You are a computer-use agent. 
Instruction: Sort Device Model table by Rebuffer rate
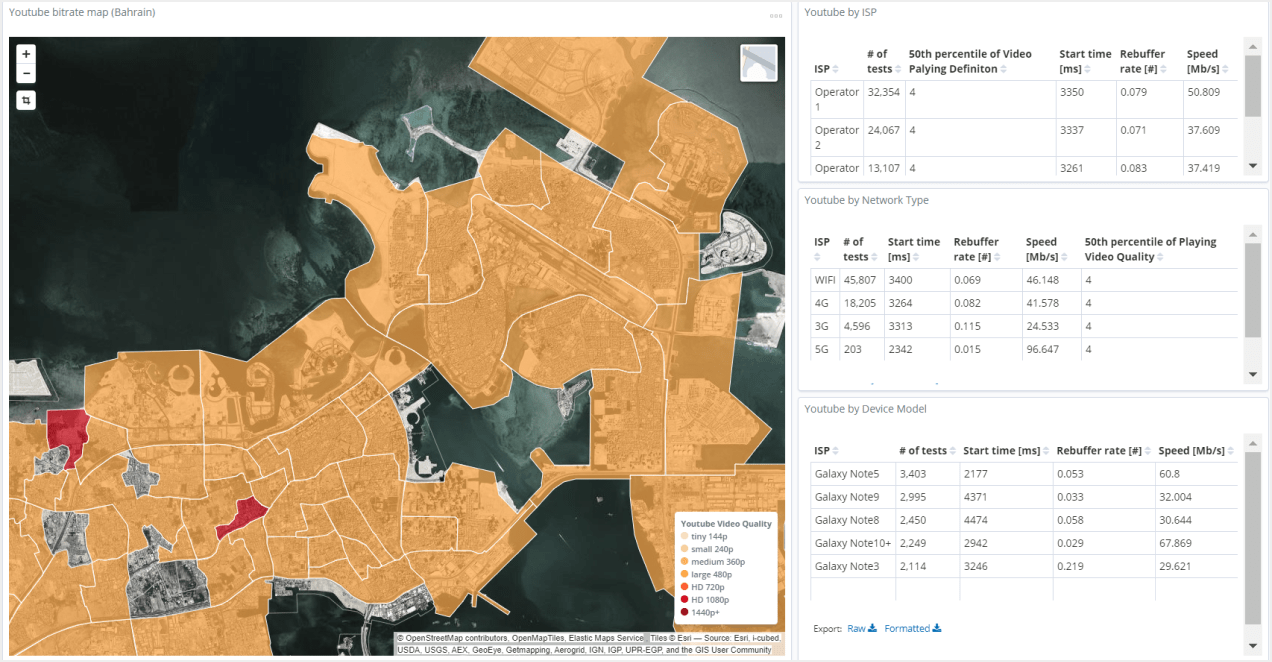(x=1148, y=451)
